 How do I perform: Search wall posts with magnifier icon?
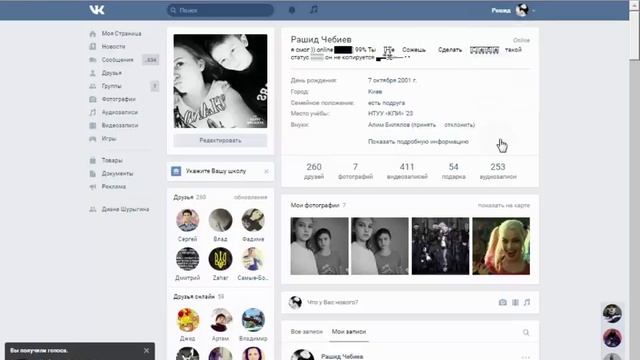click(526, 332)
